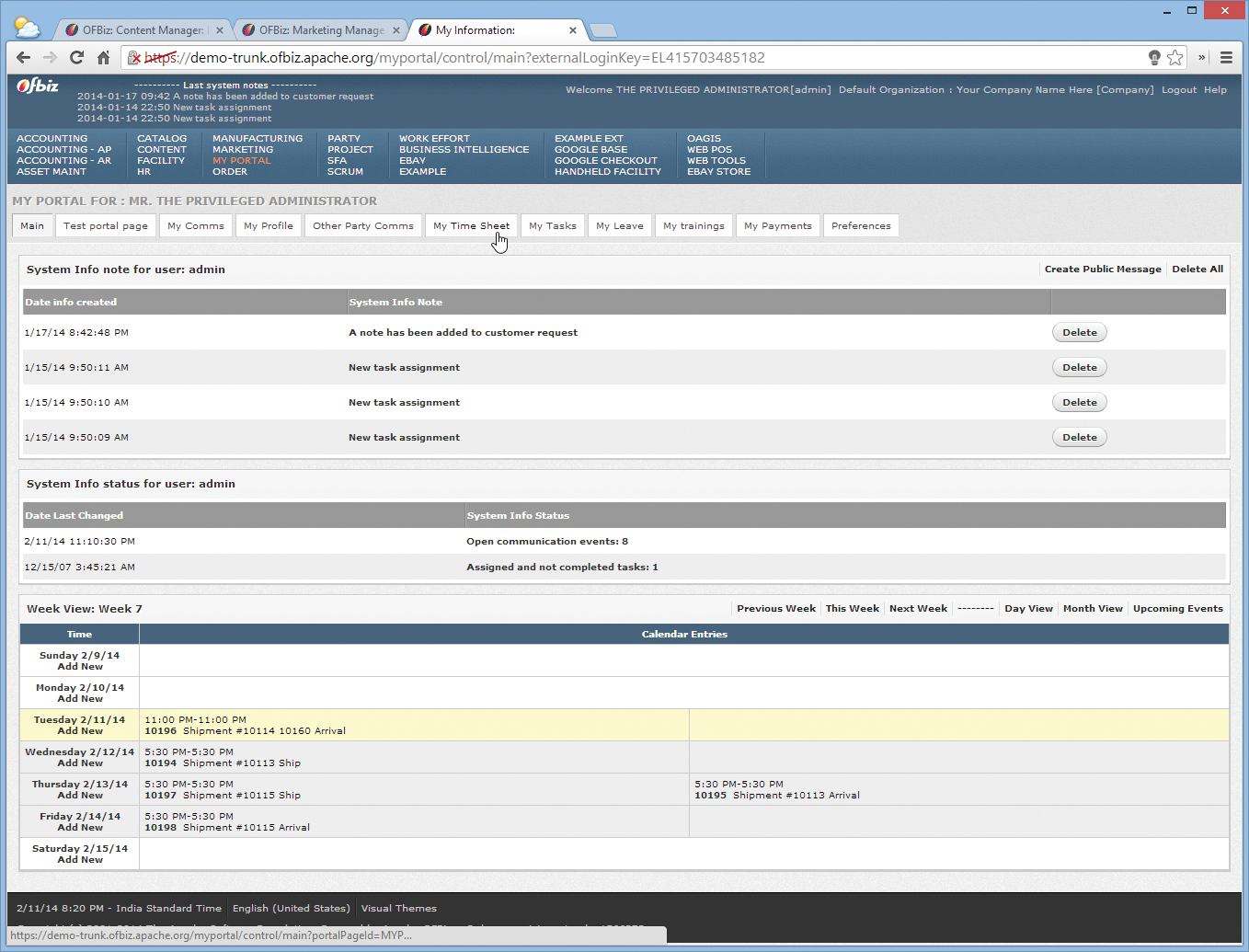Click Create Public Message
Screen dimensions: 1249x952
1102,270
